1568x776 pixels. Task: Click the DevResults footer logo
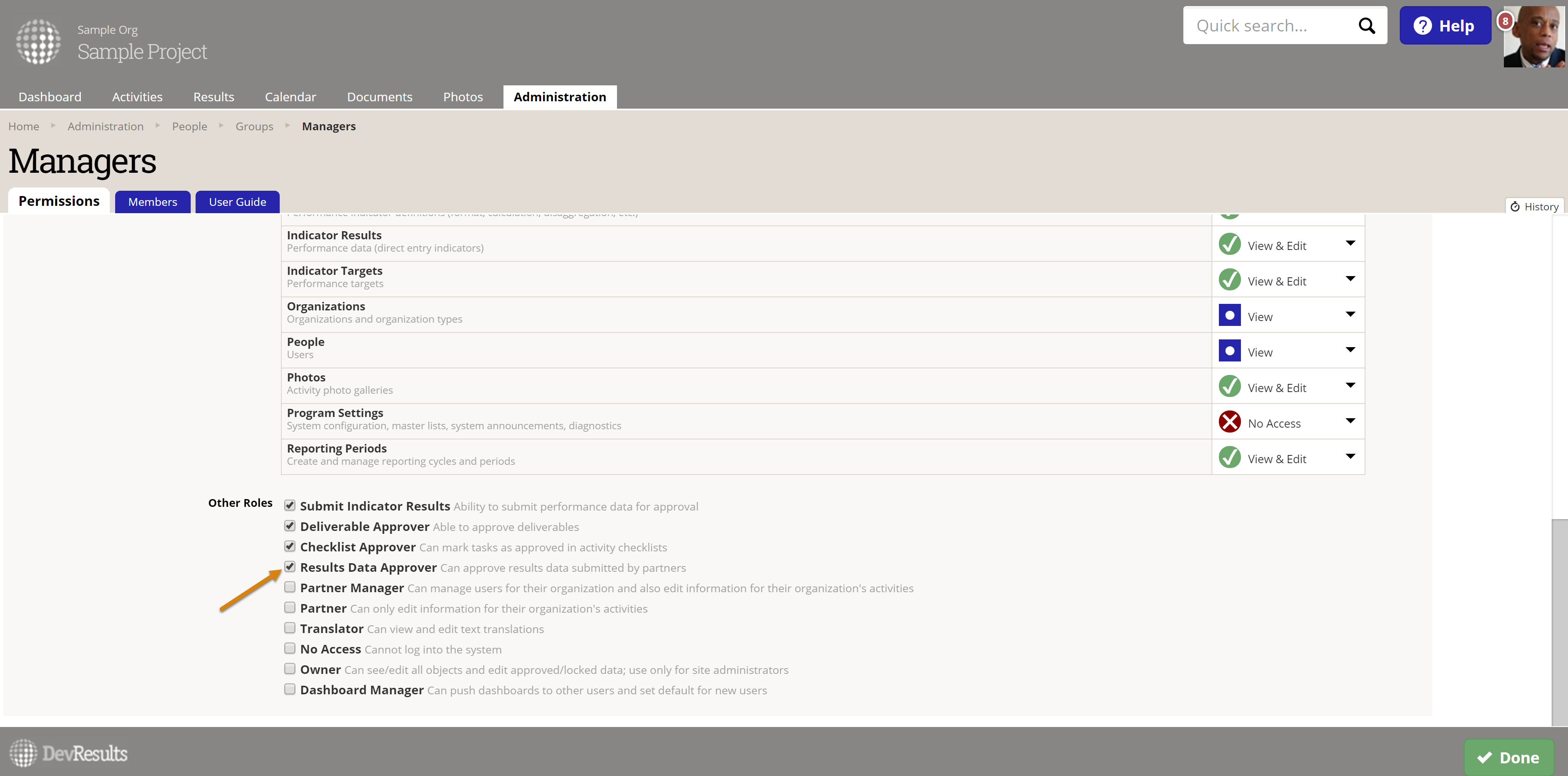coord(68,753)
